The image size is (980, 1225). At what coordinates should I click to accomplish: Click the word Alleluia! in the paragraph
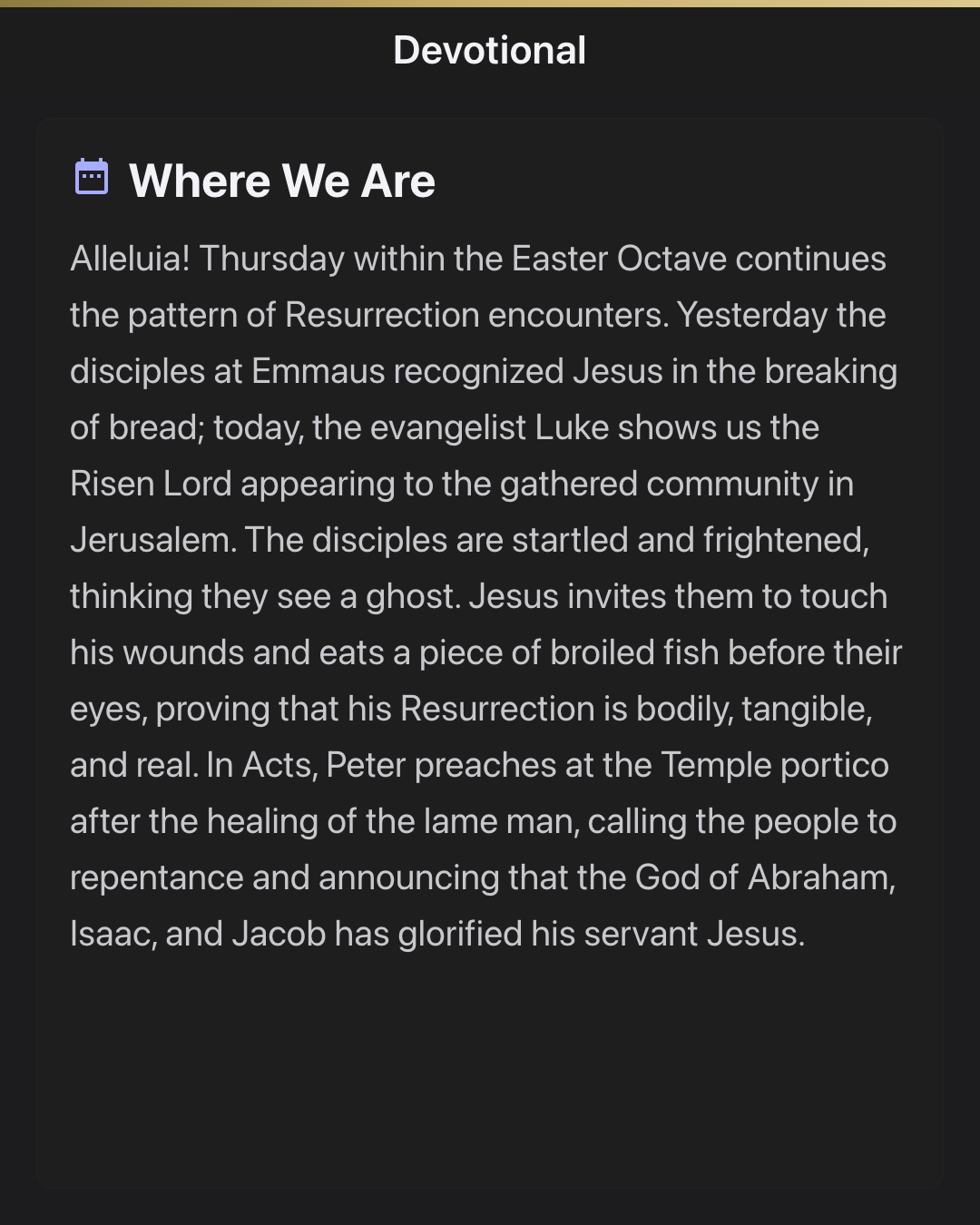[130, 259]
